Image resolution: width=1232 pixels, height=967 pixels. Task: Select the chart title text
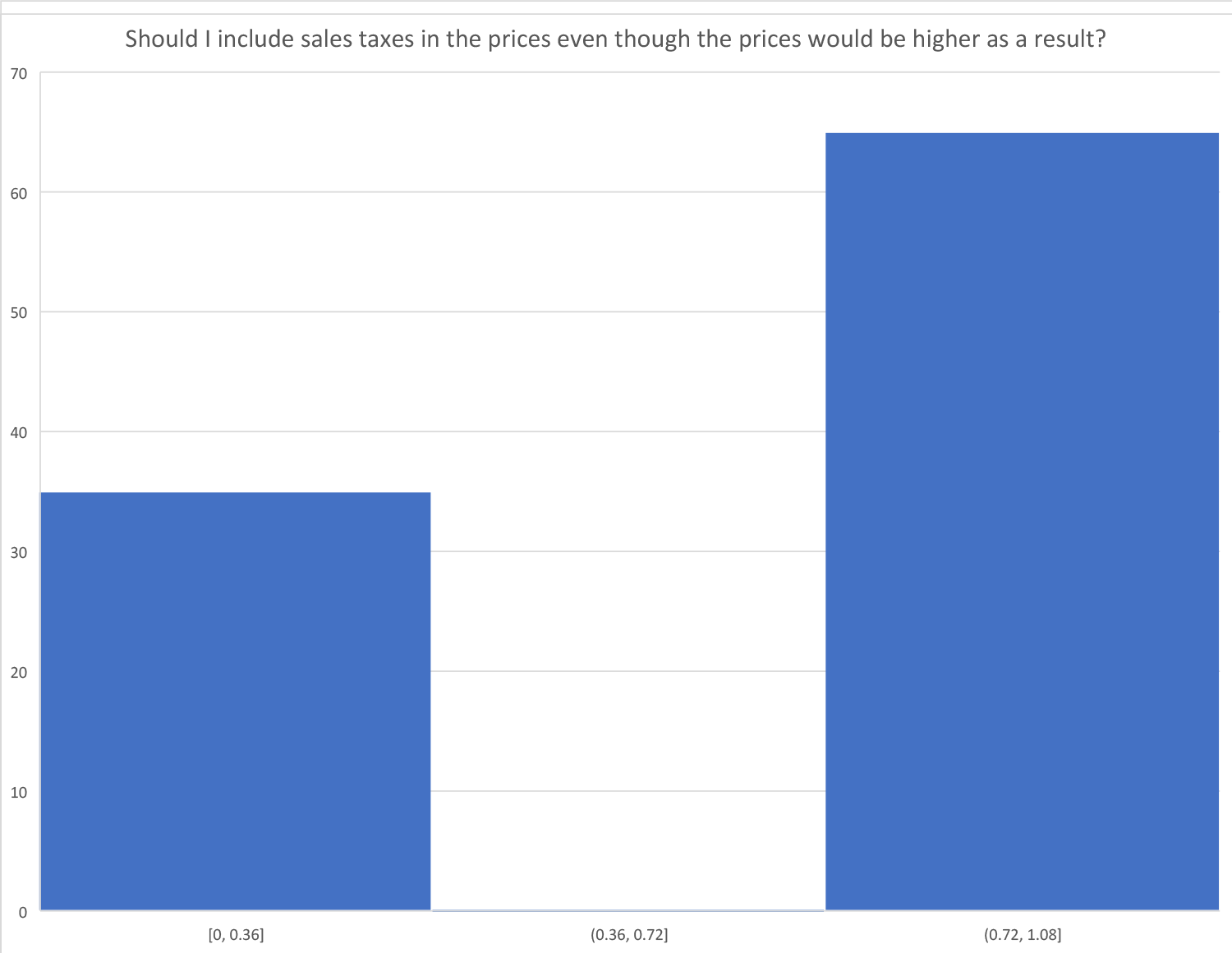click(x=615, y=39)
